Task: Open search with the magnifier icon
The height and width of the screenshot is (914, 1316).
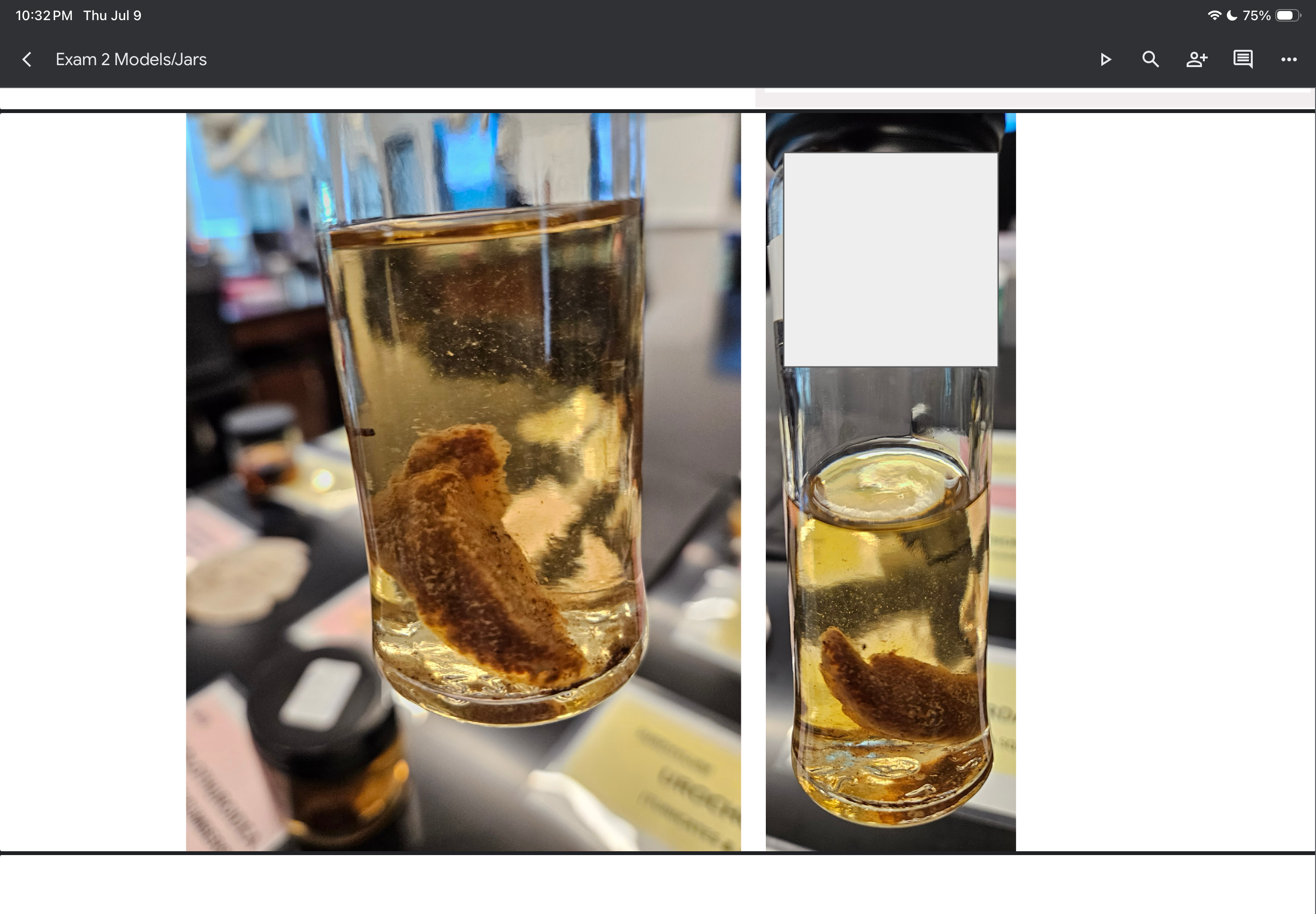Action: coord(1151,59)
